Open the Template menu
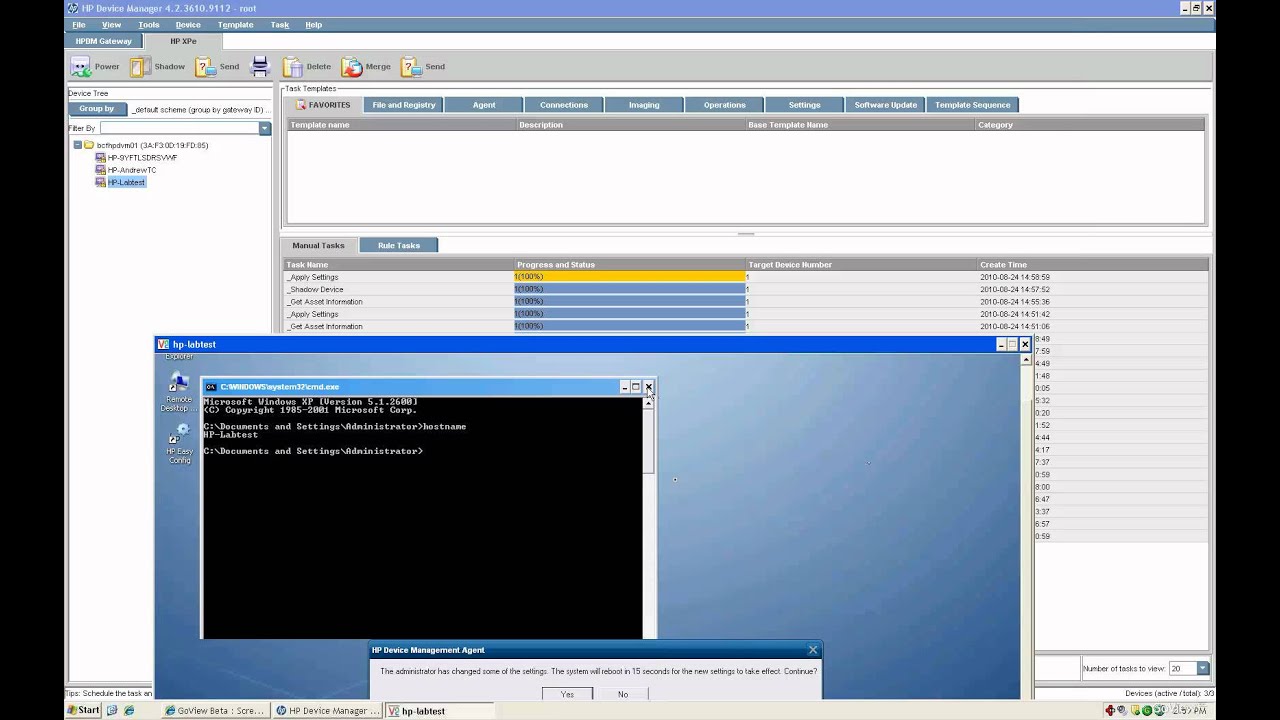Viewport: 1280px width, 720px height. click(x=236, y=25)
